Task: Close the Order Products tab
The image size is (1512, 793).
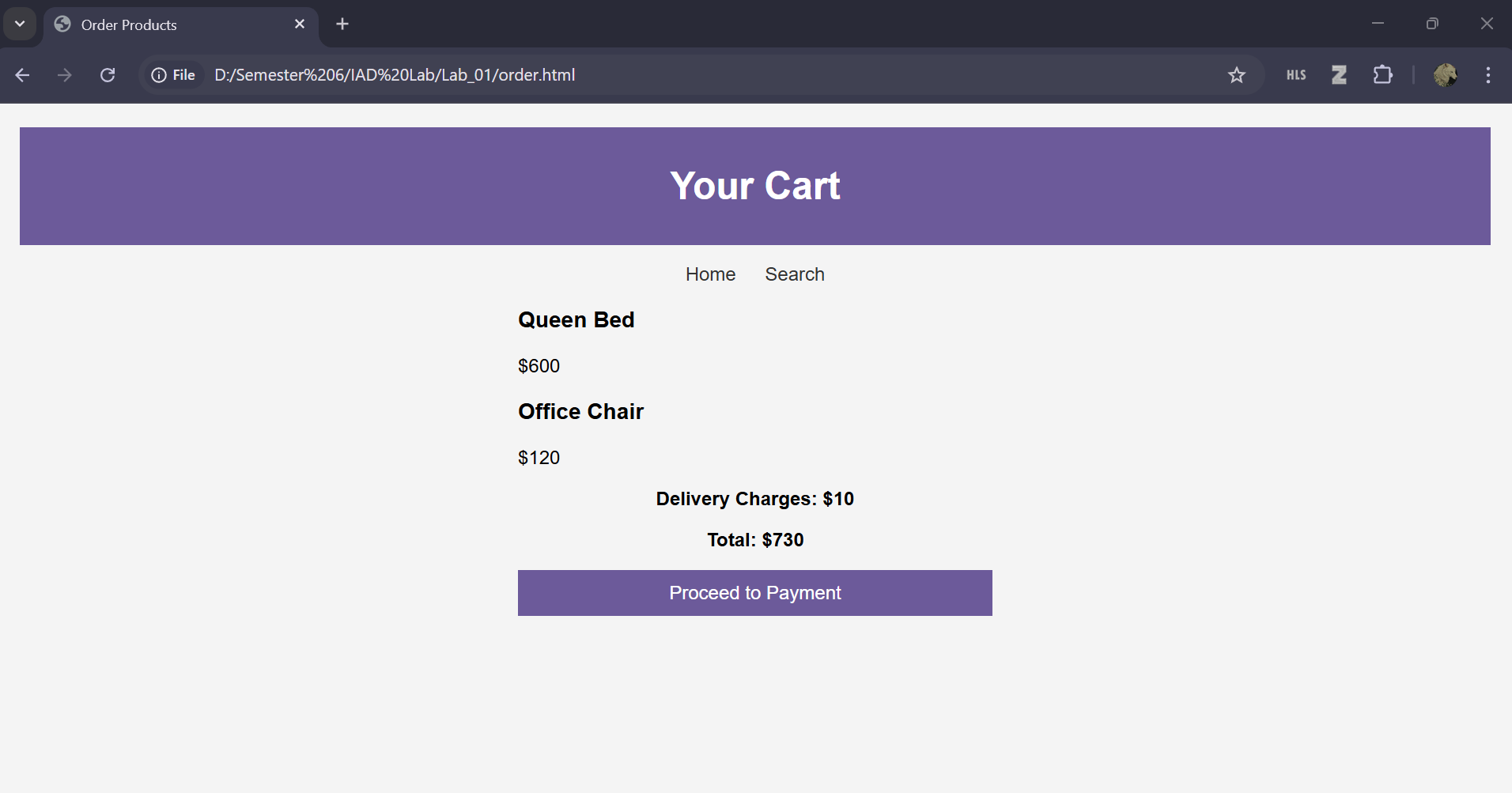Action: [300, 24]
